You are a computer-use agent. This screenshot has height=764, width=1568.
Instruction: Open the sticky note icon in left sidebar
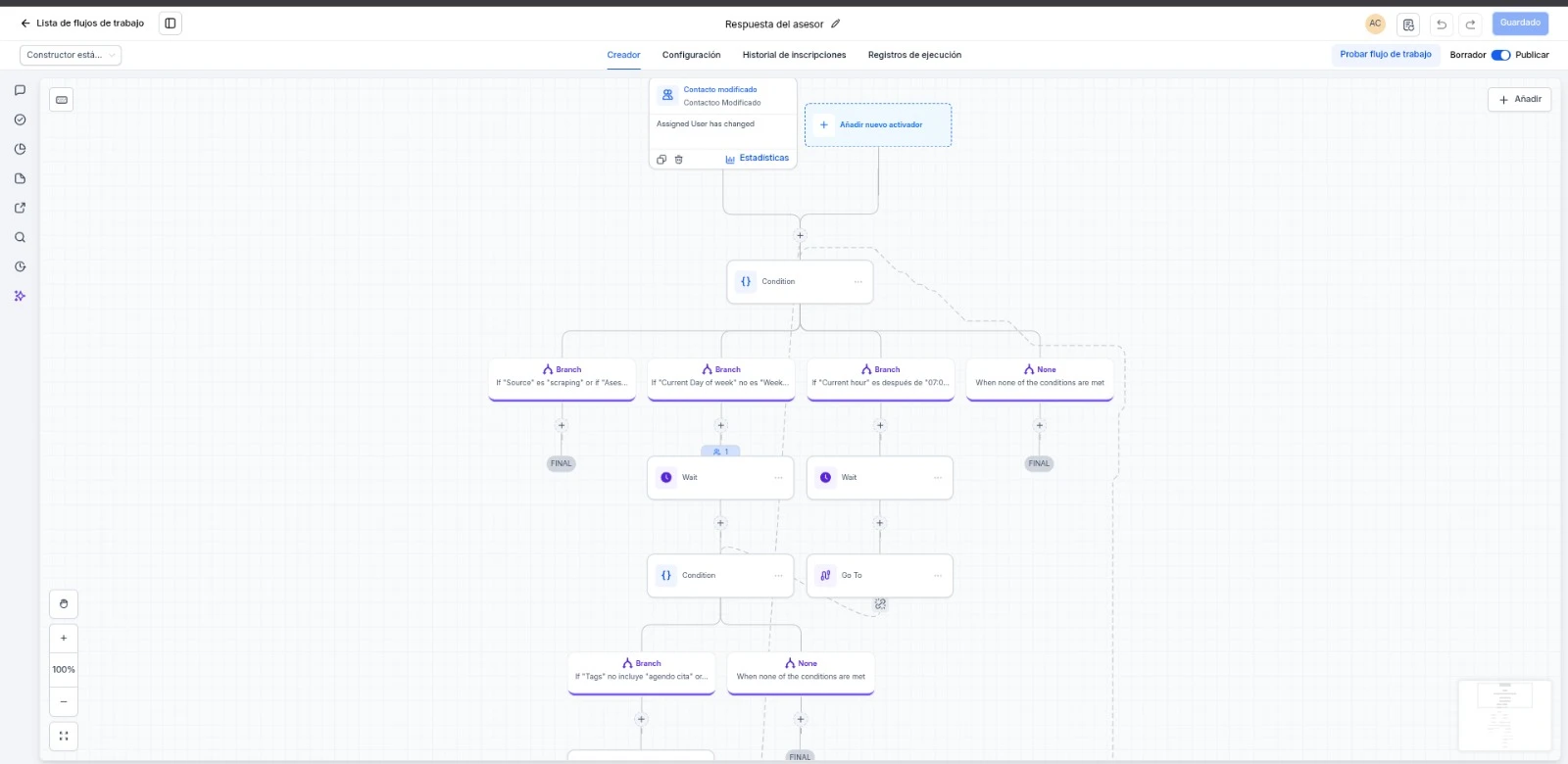20,178
